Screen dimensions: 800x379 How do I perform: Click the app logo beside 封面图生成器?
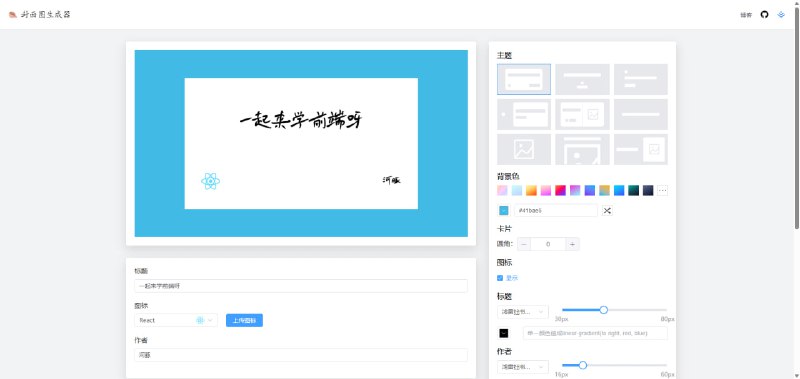coord(13,14)
